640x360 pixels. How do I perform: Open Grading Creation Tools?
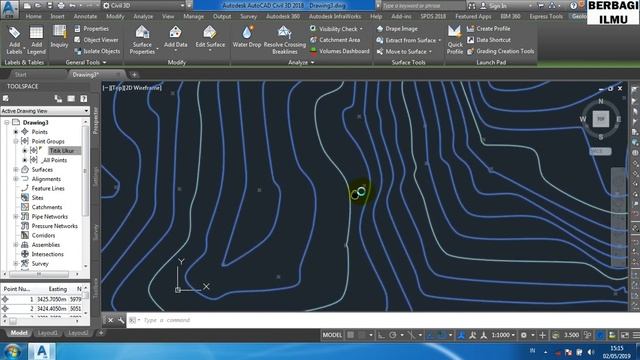500,51
